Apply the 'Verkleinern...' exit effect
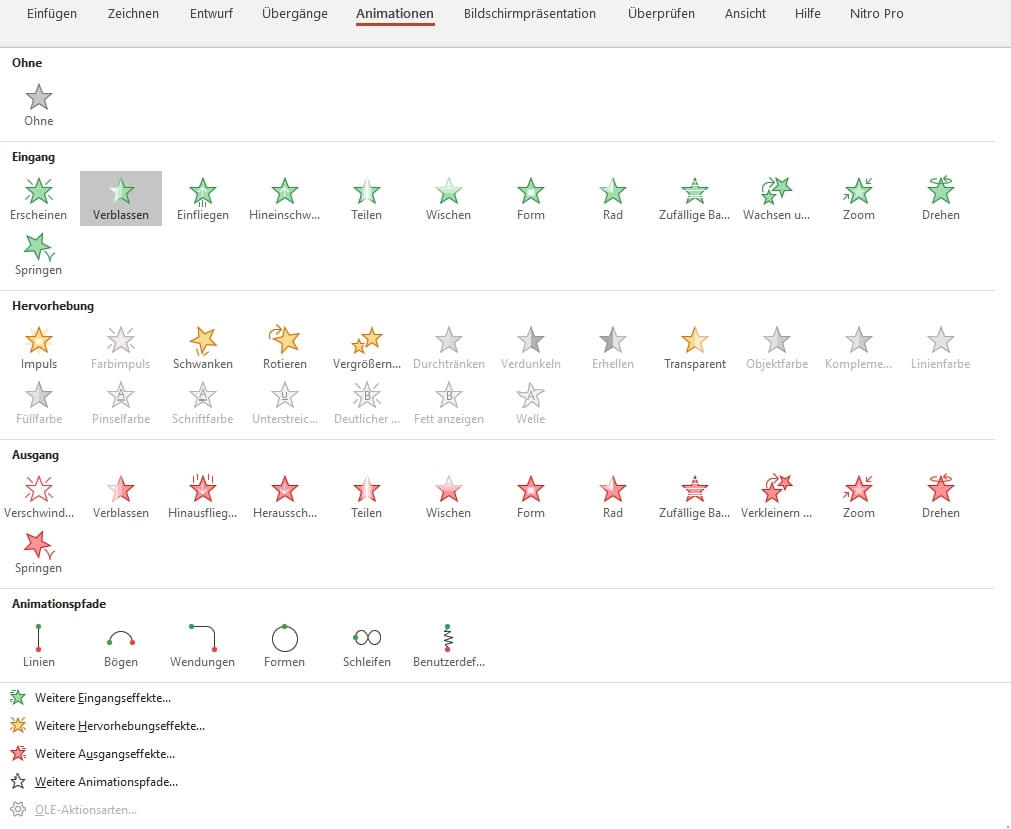Screen dimensions: 1011x829 point(776,496)
